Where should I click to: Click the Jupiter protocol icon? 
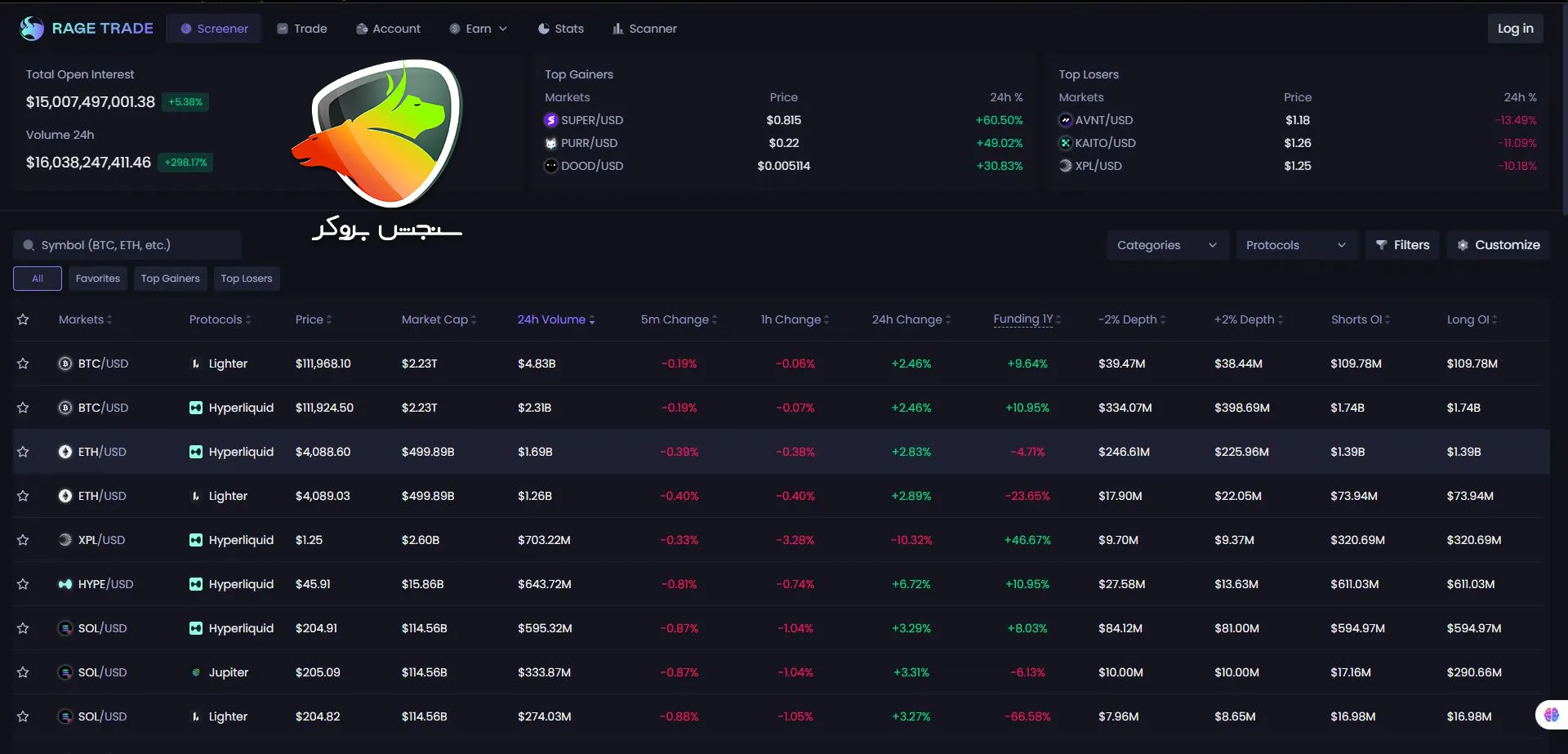[x=196, y=672]
